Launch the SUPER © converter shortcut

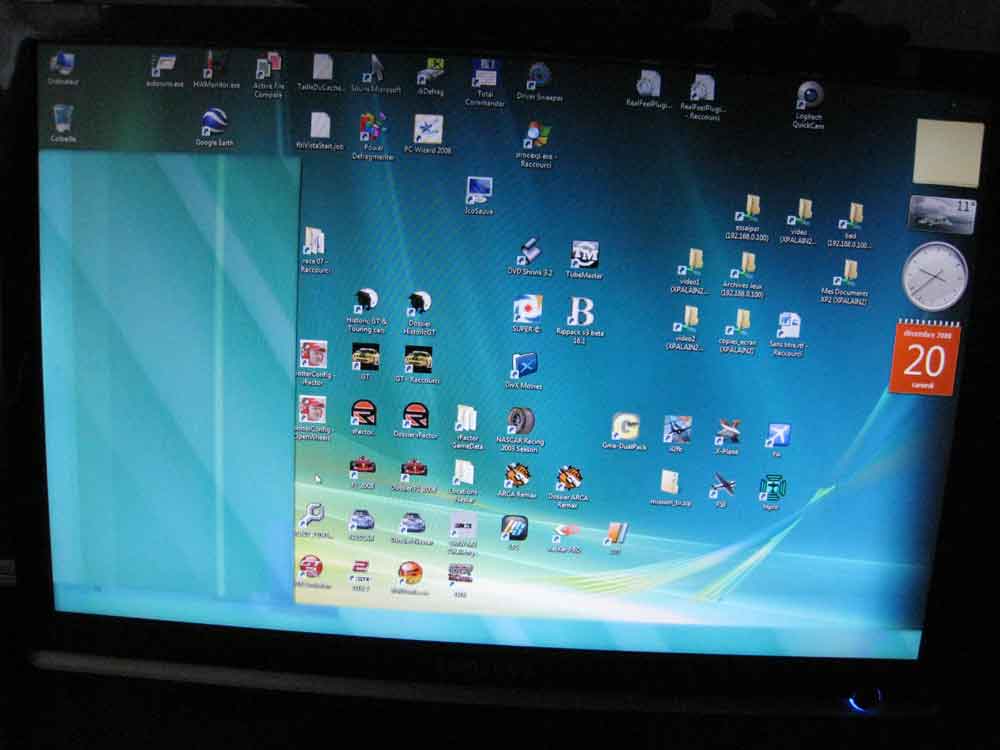[x=527, y=314]
